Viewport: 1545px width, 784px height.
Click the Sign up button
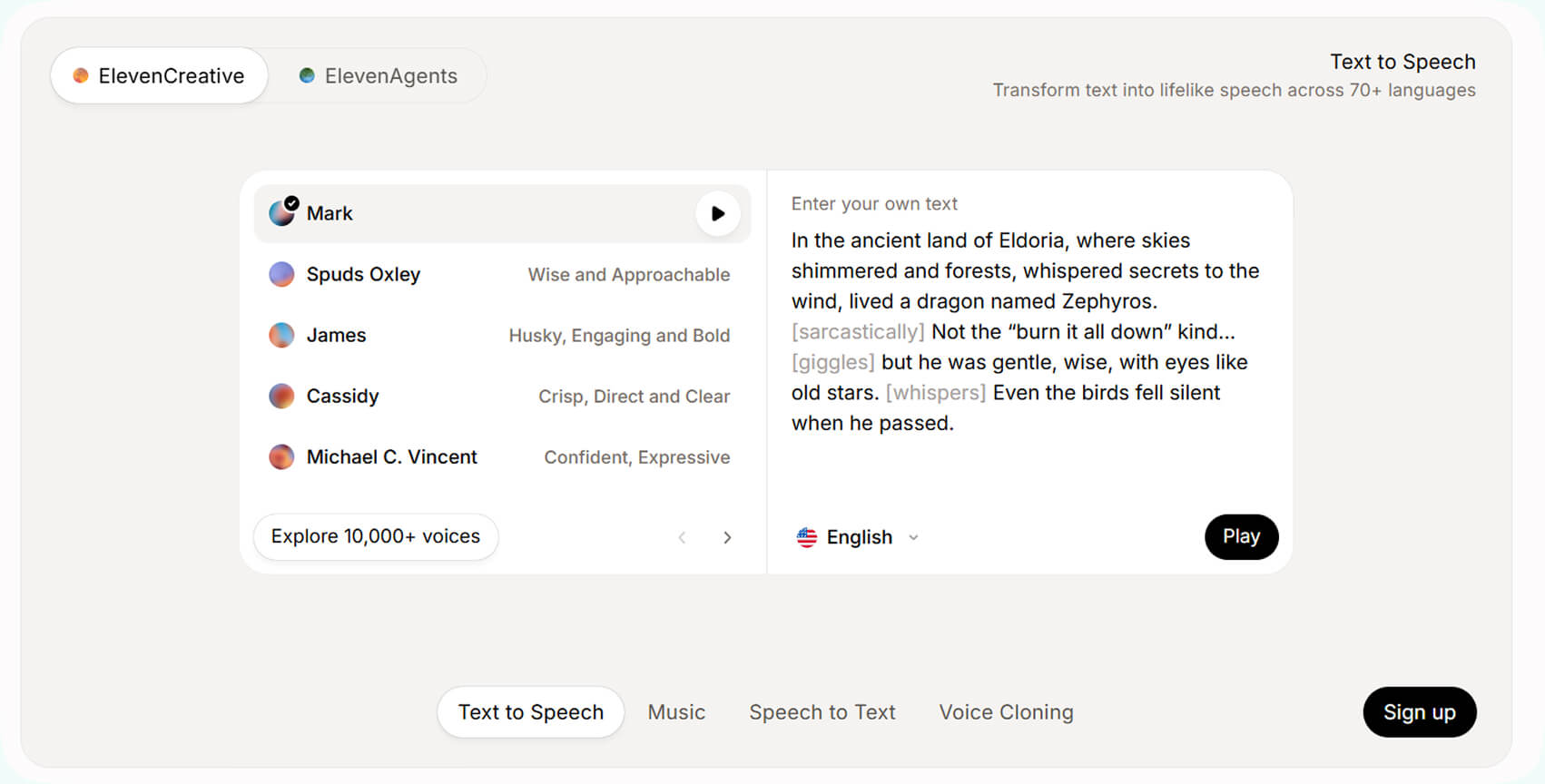pyautogui.click(x=1420, y=712)
